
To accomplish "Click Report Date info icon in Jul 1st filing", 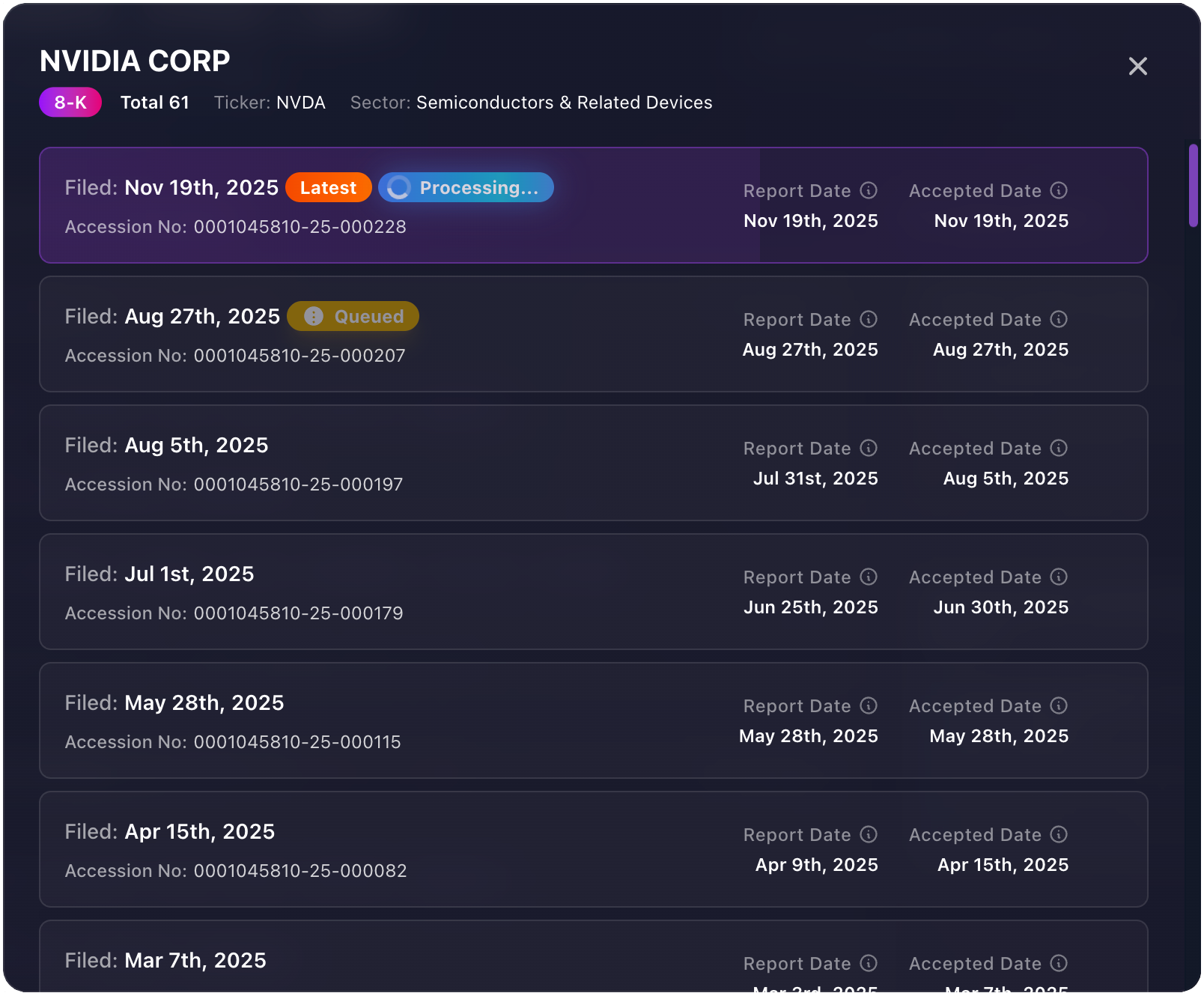I will click(869, 577).
